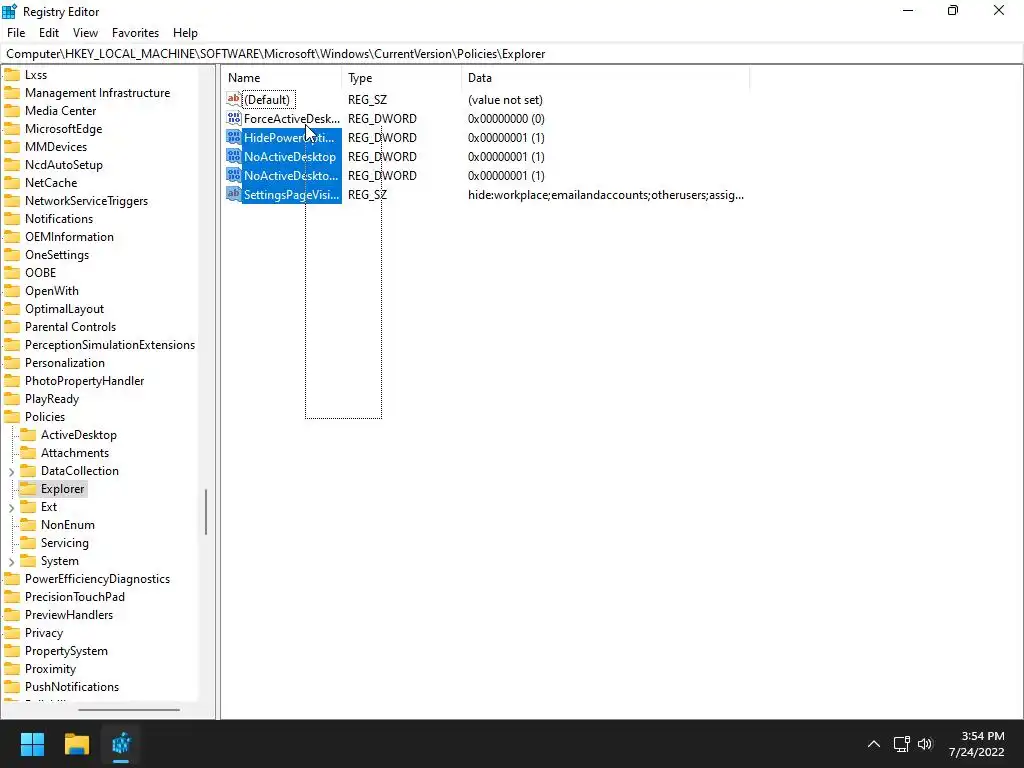Click the Servicing folder icon
1024x768 pixels.
coord(28,543)
